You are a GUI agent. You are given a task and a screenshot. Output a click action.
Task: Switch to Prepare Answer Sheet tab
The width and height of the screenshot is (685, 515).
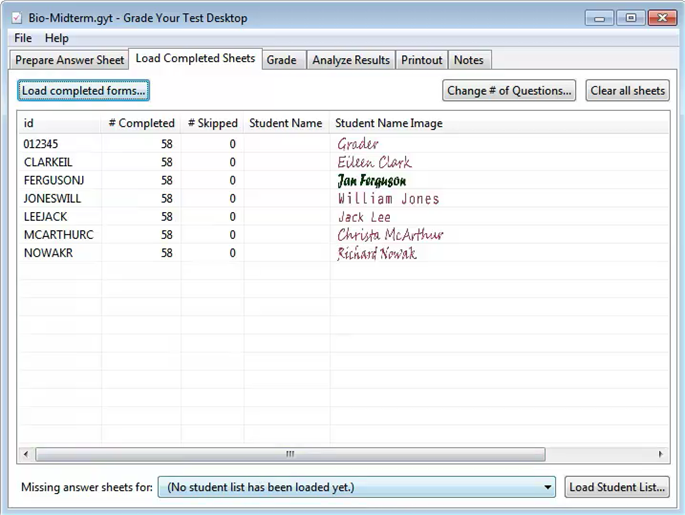[x=70, y=60]
